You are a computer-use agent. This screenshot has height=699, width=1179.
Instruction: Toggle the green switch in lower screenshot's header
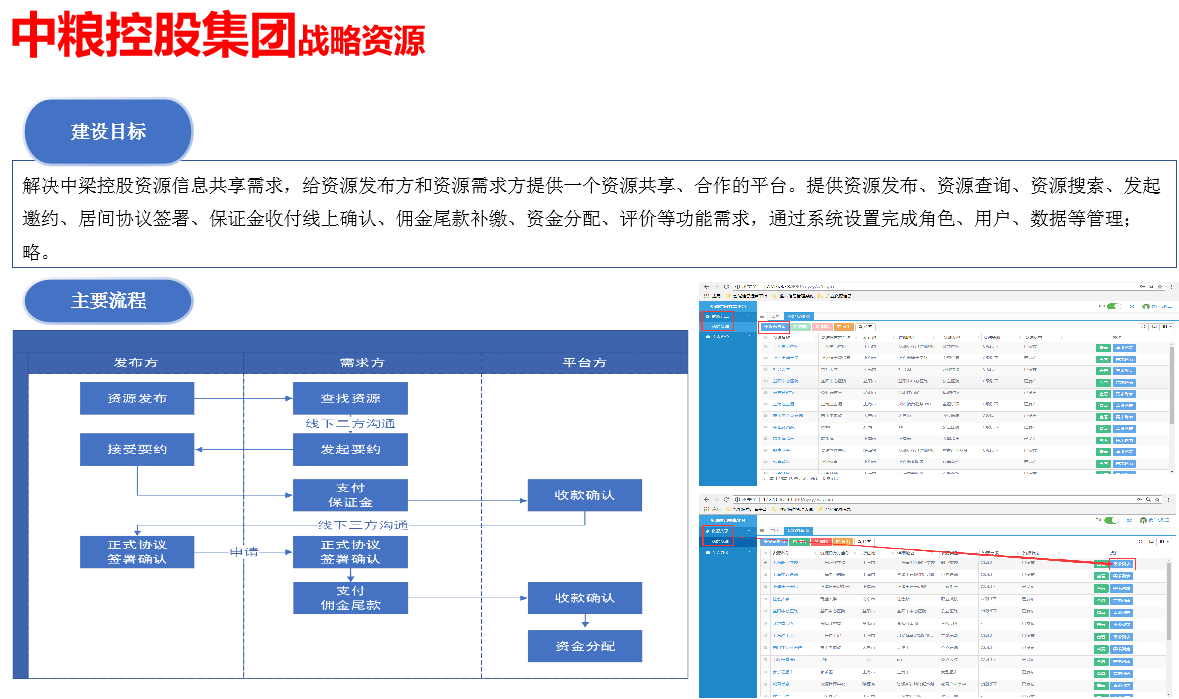pos(1111,520)
